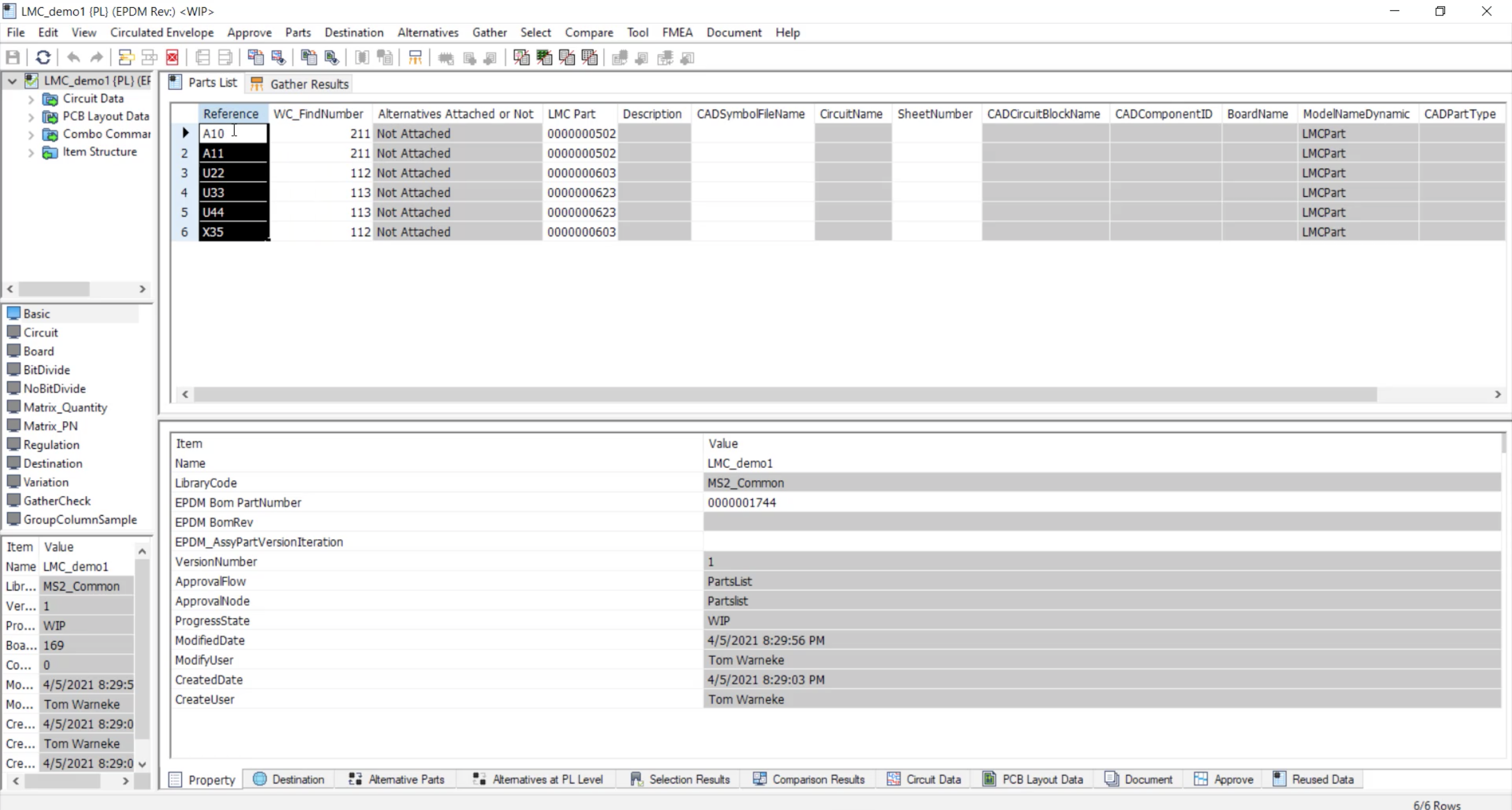Viewport: 1512px width, 810px height.
Task: Expand the Item Structure tree node
Action: [x=31, y=153]
